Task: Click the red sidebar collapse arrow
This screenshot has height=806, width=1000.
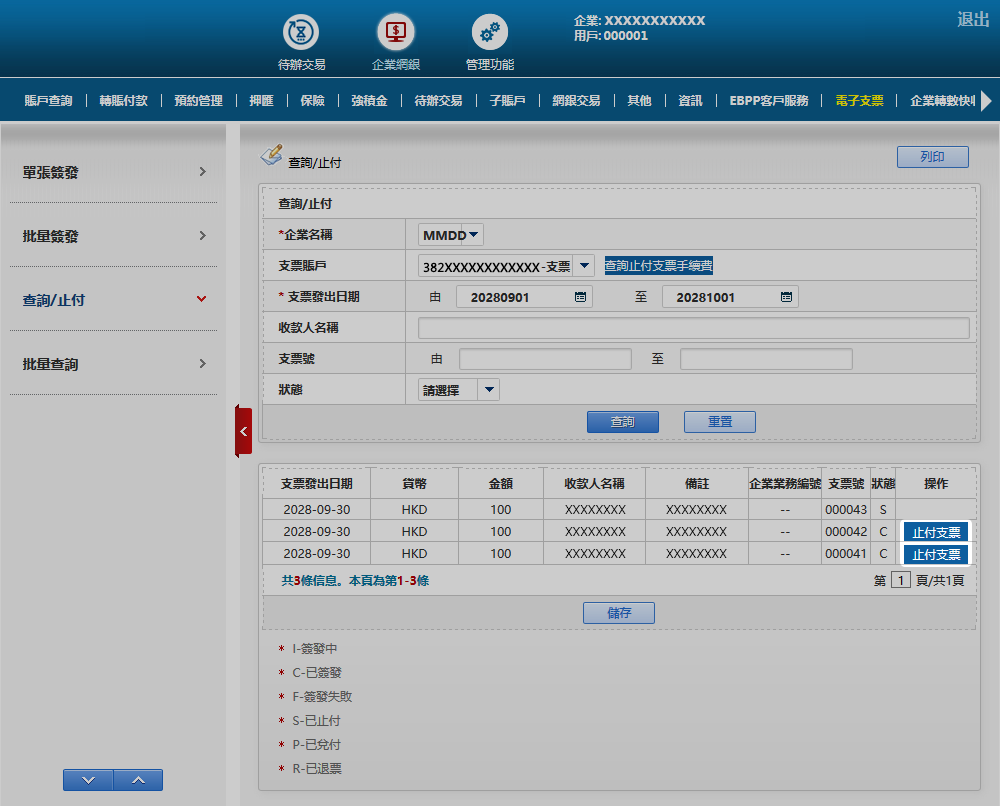Action: click(243, 431)
